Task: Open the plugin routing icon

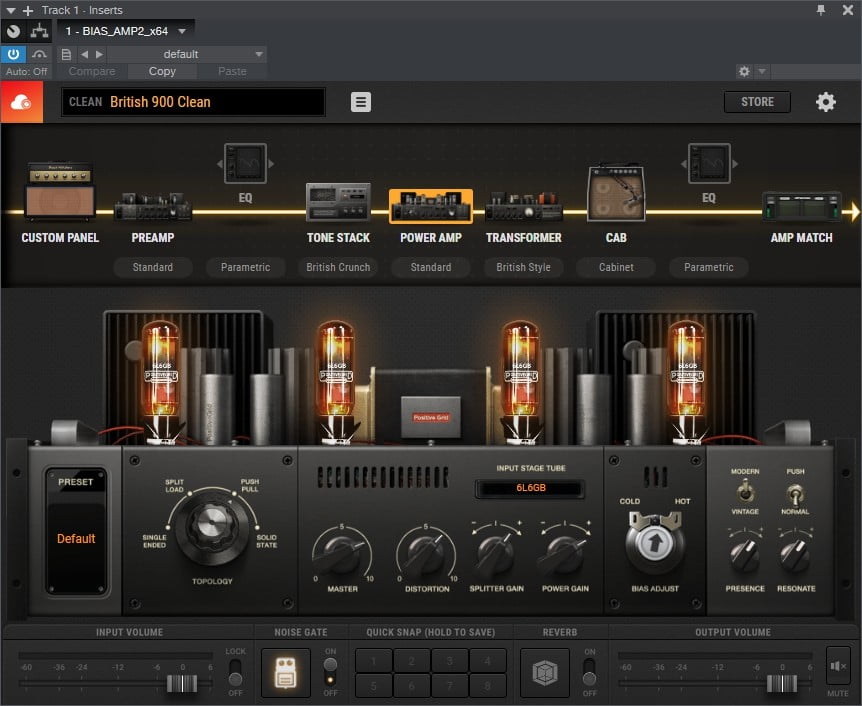Action: [x=39, y=31]
